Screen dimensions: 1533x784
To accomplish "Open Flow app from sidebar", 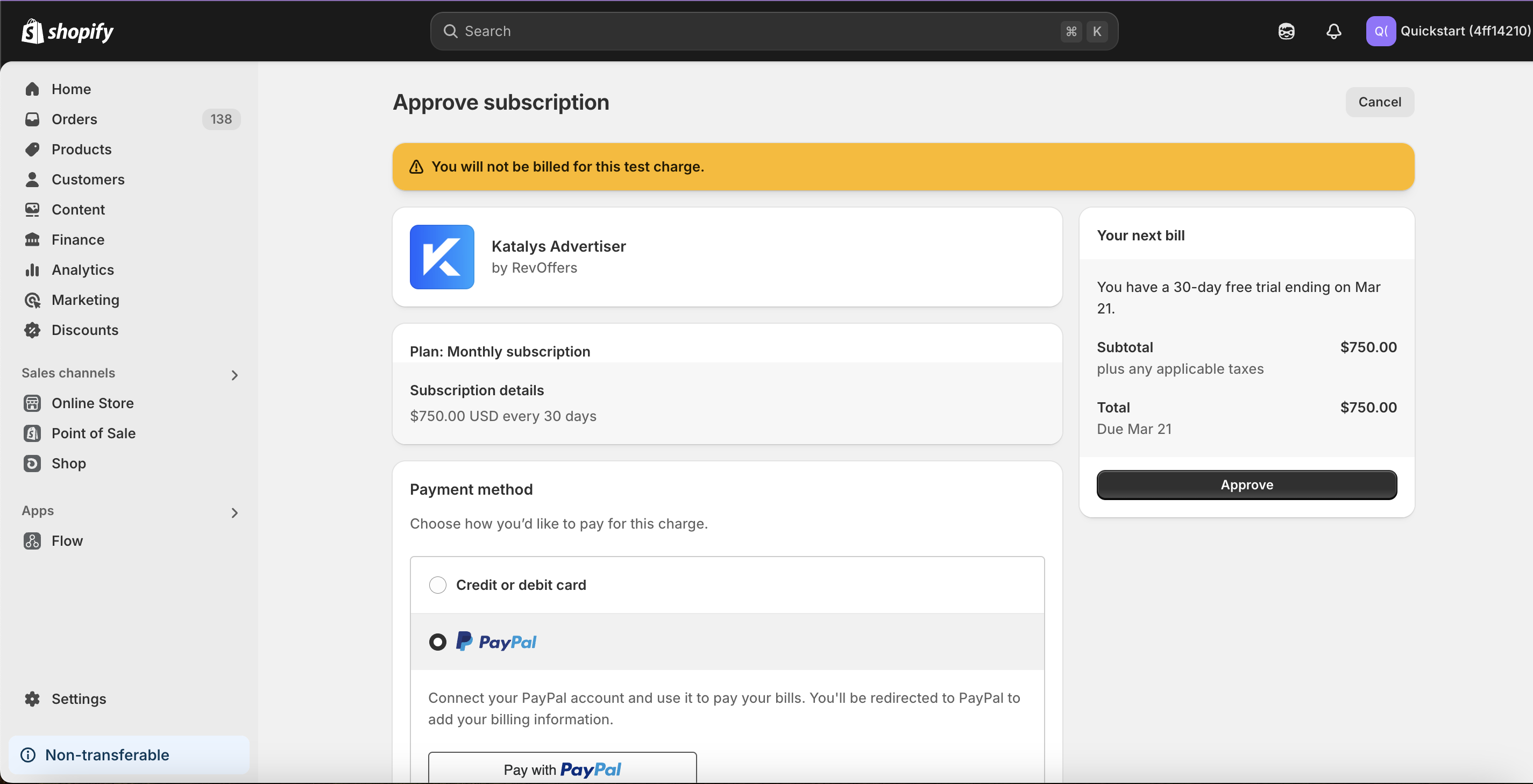I will [x=67, y=541].
